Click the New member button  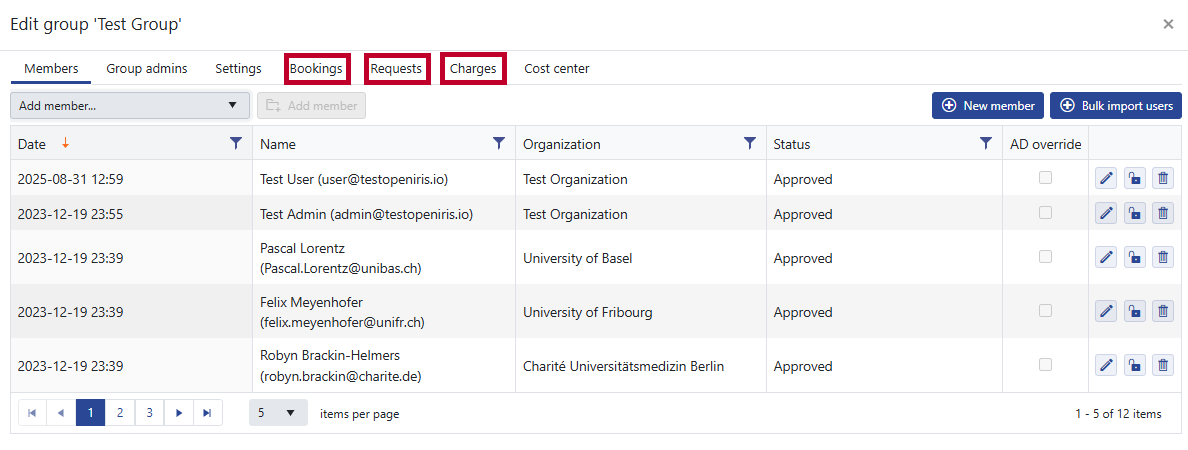988,105
